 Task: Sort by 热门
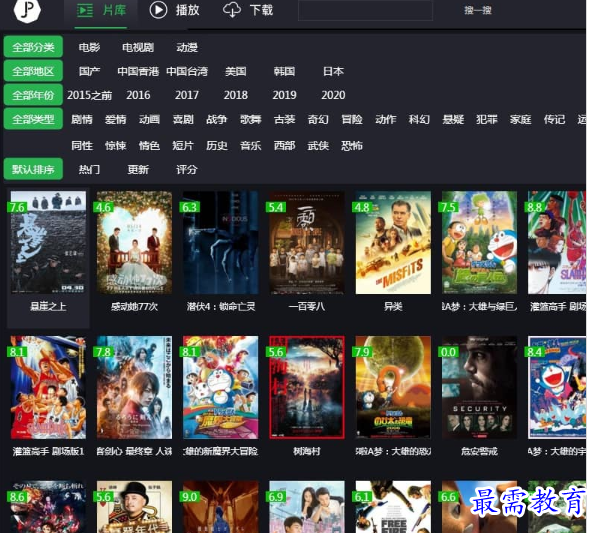[x=89, y=169]
